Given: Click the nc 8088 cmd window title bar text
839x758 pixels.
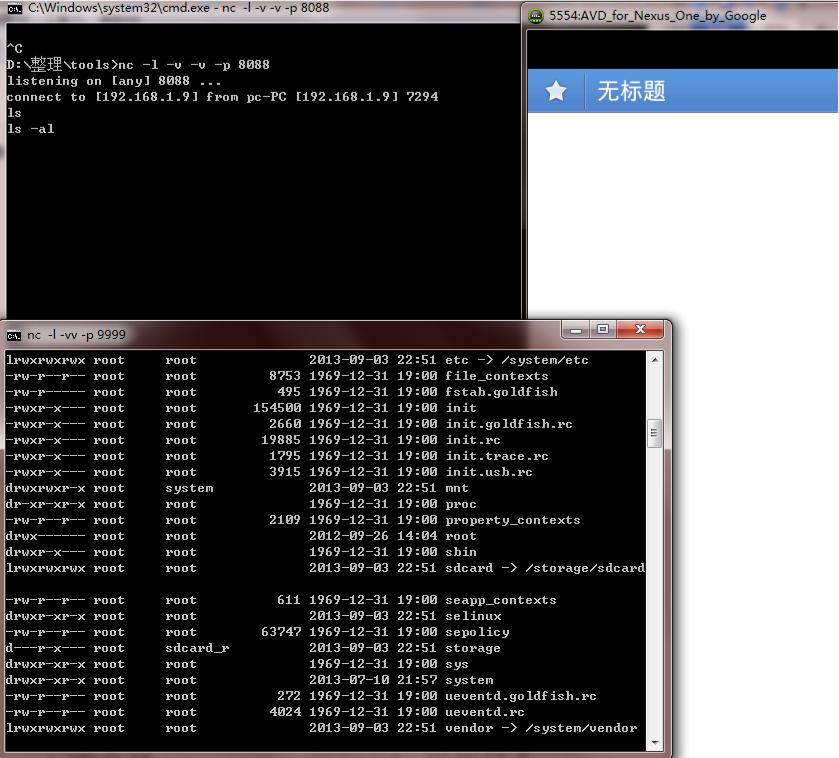Looking at the screenshot, I should coord(178,8).
